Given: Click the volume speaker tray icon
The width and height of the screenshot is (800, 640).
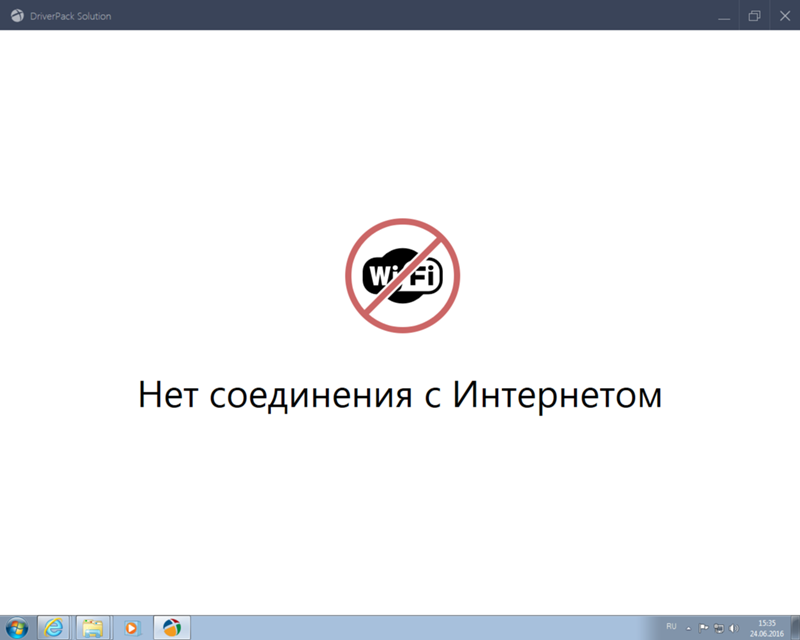Looking at the screenshot, I should 734,628.
